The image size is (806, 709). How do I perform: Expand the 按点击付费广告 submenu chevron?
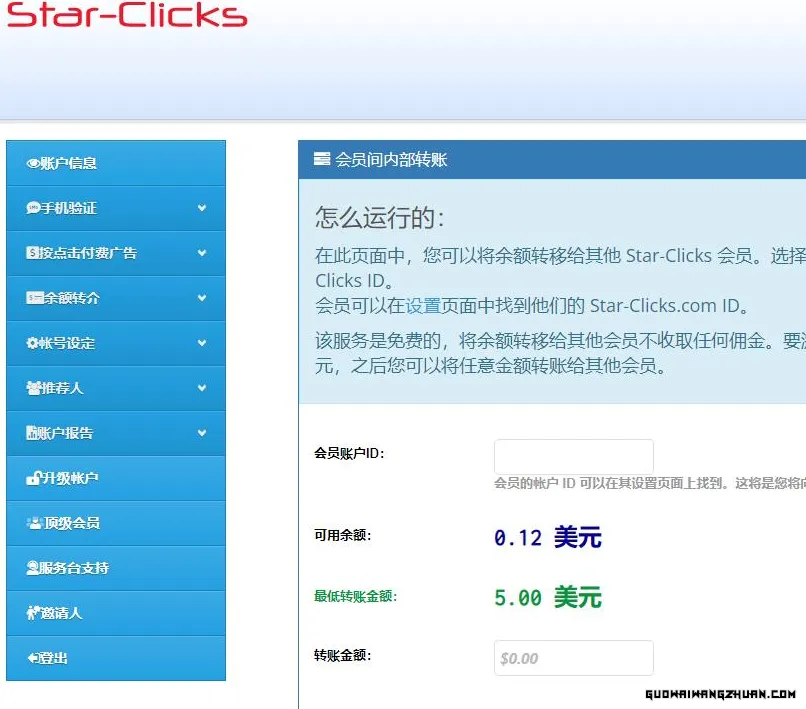pyautogui.click(x=202, y=253)
